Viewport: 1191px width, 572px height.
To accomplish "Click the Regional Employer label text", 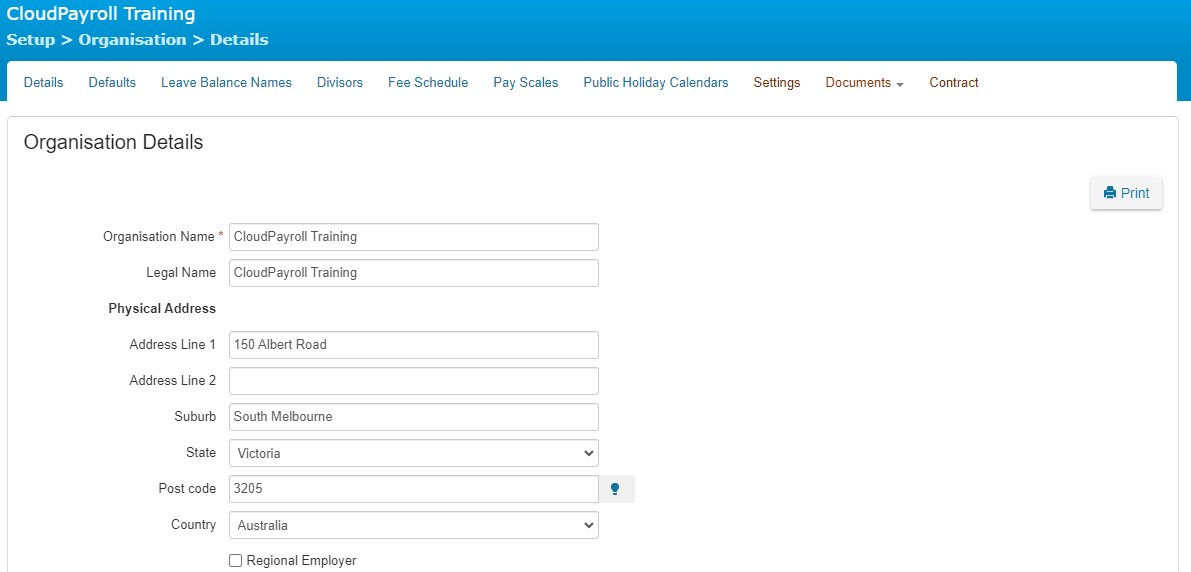I will pyautogui.click(x=302, y=561).
